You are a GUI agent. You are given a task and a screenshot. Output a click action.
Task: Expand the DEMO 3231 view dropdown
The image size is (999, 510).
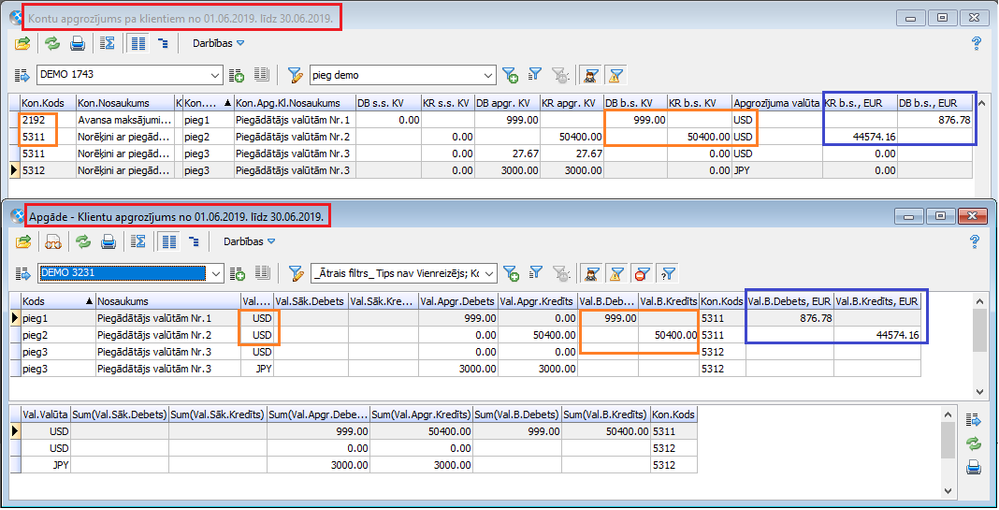215,273
